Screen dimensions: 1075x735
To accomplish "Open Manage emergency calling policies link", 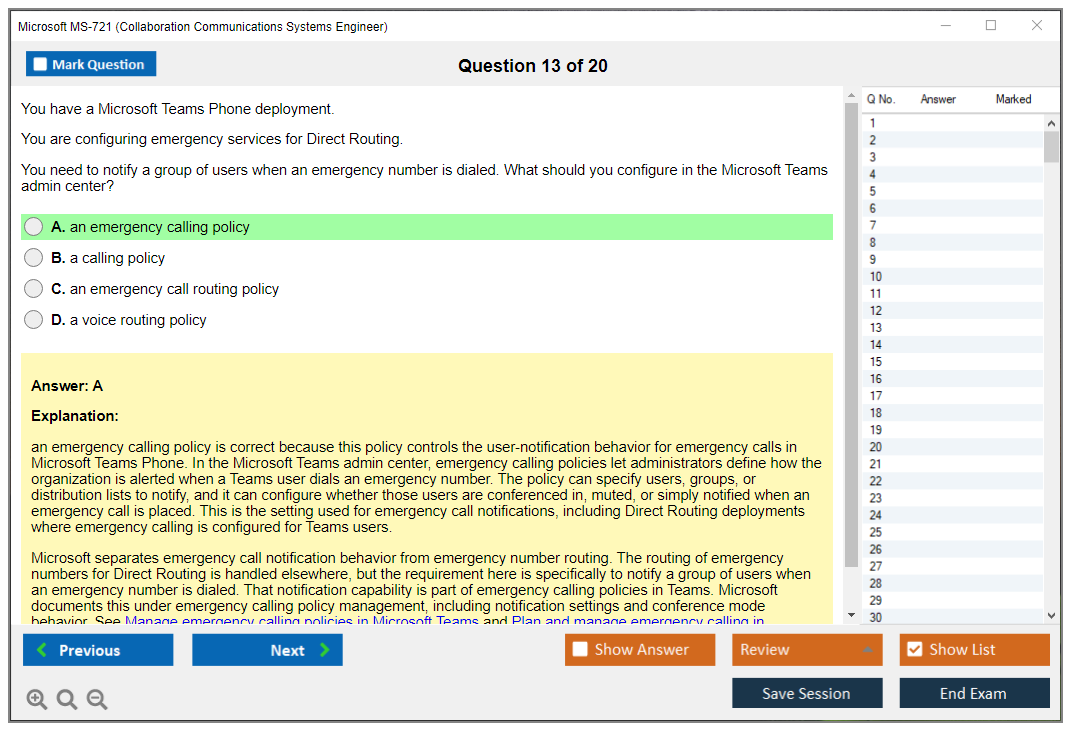I will pos(302,620).
